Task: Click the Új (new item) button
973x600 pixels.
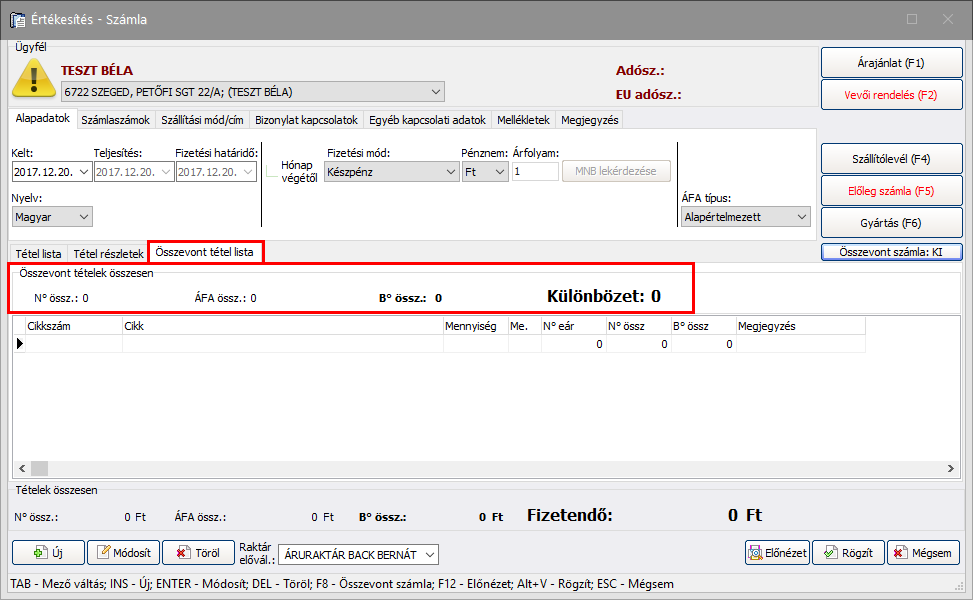Action: click(x=47, y=553)
